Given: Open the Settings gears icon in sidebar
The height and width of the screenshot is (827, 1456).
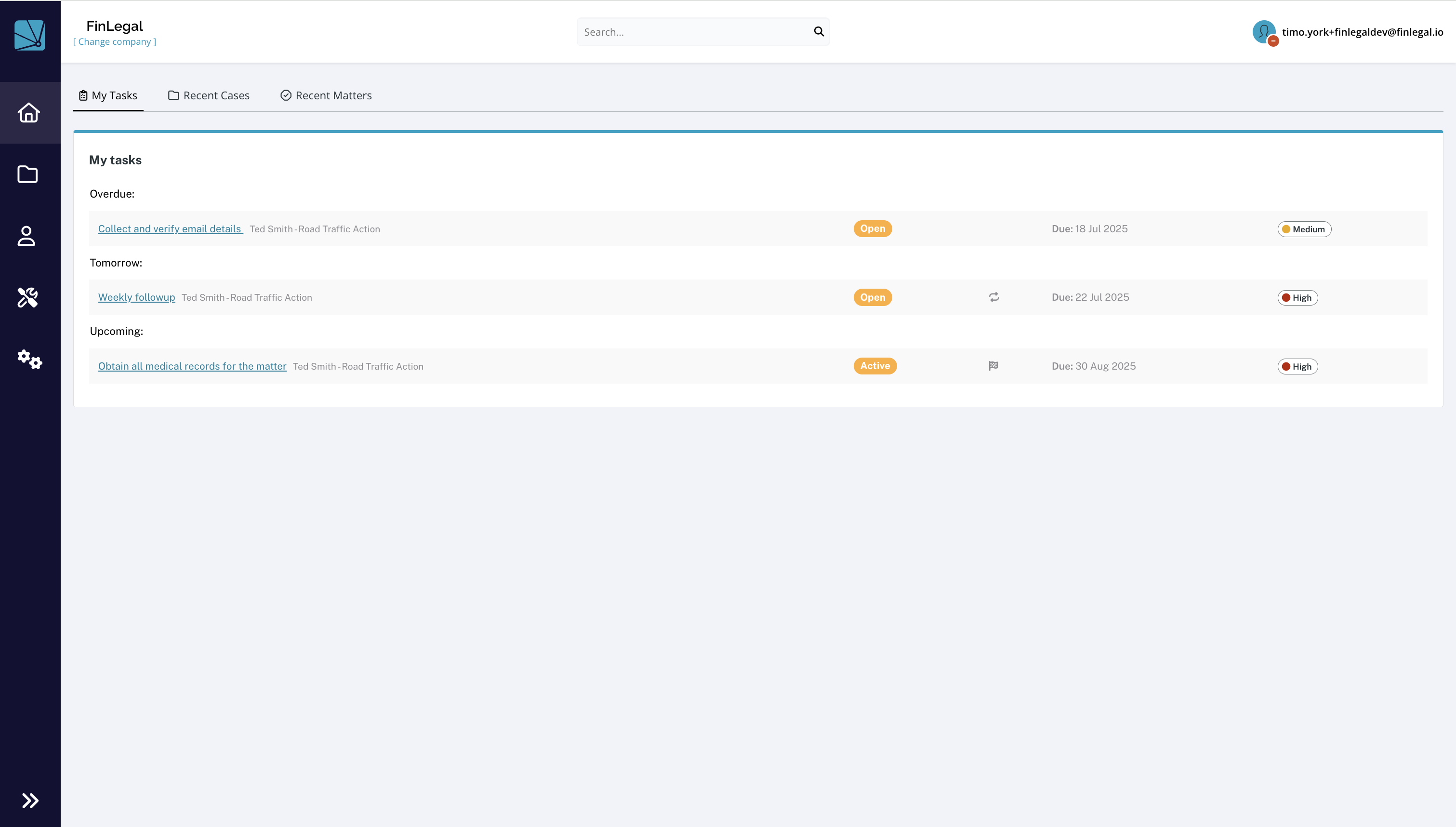Looking at the screenshot, I should (29, 359).
